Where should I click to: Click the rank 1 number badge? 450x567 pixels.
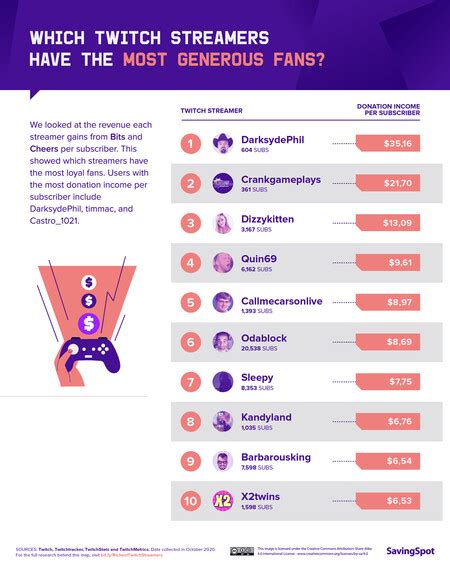coord(191,144)
